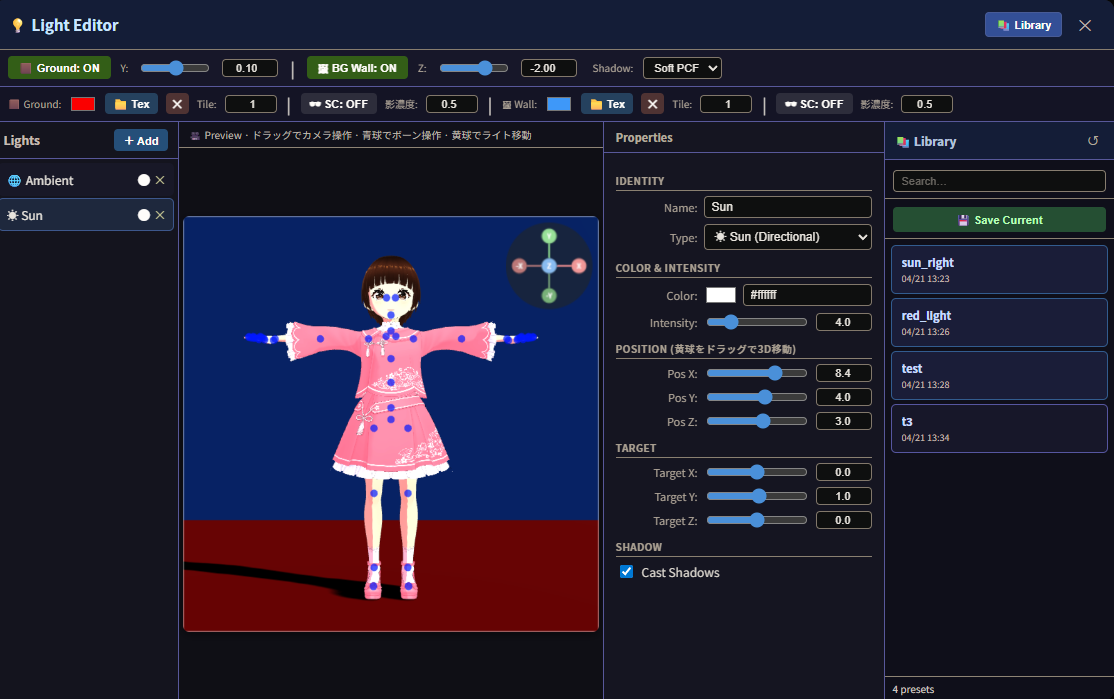This screenshot has width=1114, height=699.
Task: Edit the Intensity value 4.0
Action: (843, 323)
